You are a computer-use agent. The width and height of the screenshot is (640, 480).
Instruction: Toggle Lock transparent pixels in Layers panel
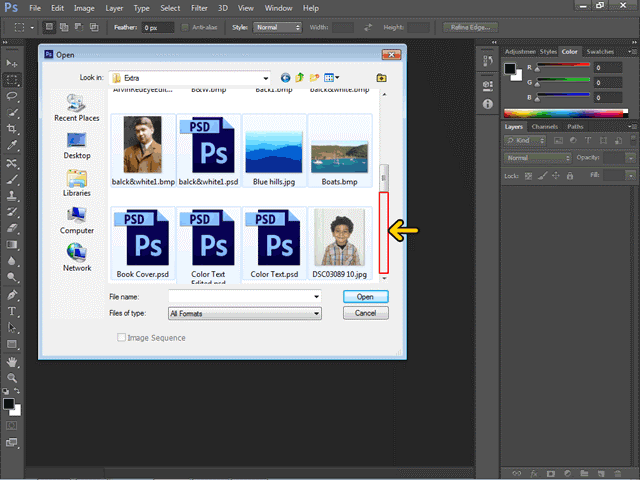point(528,176)
